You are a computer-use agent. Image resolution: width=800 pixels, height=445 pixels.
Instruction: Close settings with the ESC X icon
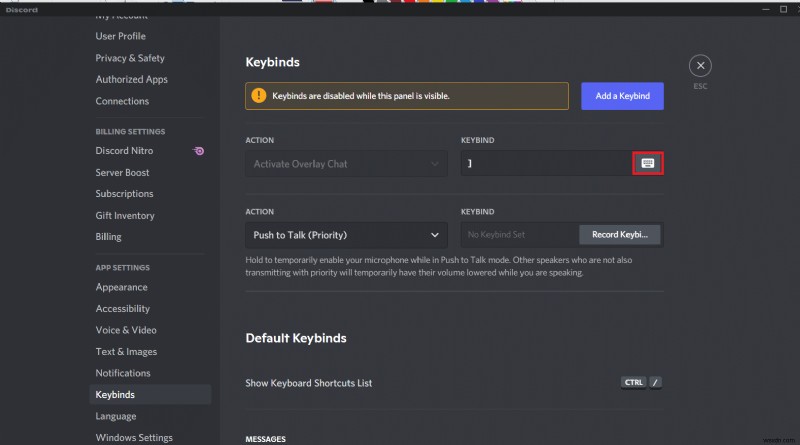point(700,66)
